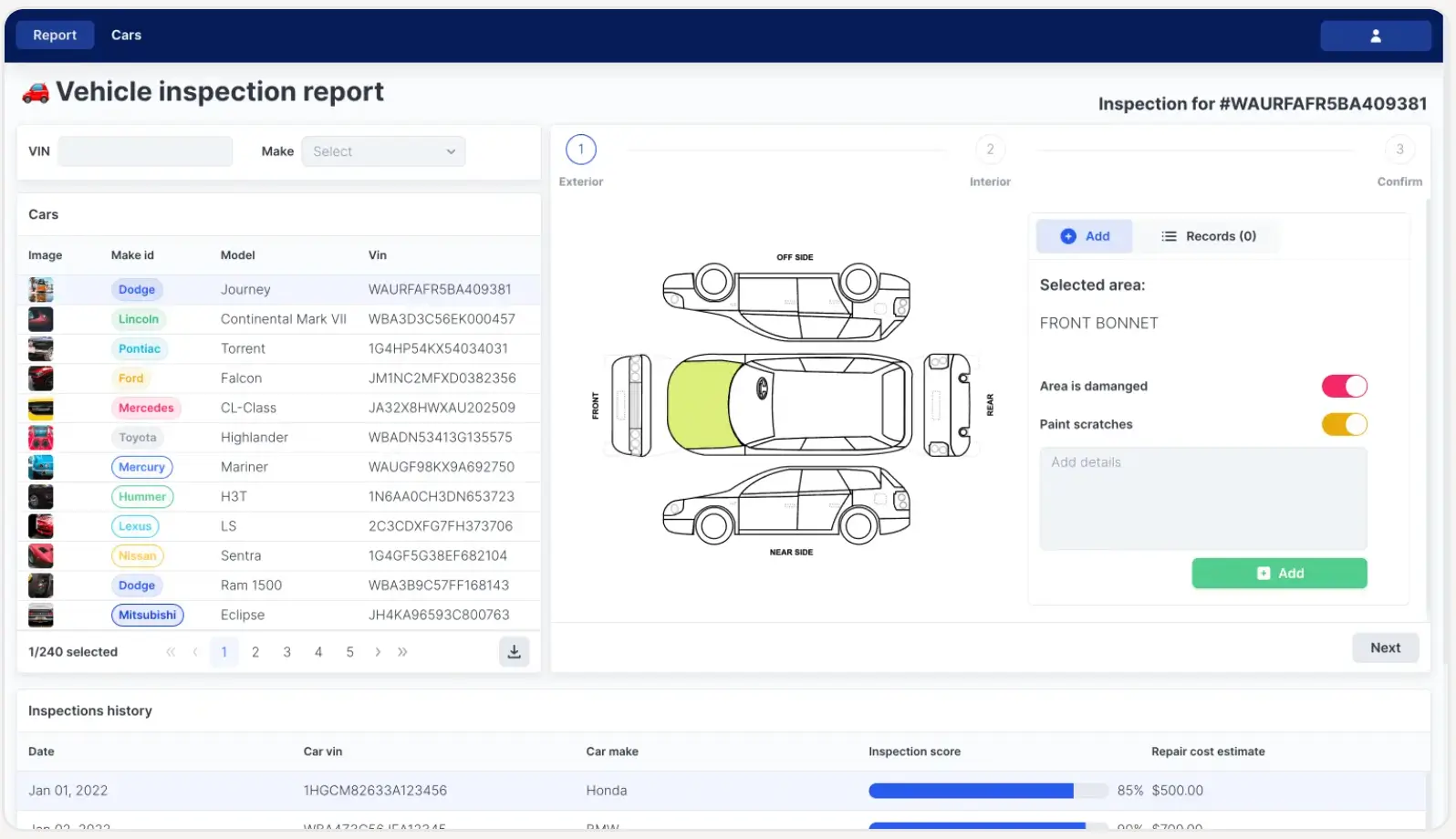Select the REAR view car diagram
The image size is (1456, 839).
[x=947, y=405]
